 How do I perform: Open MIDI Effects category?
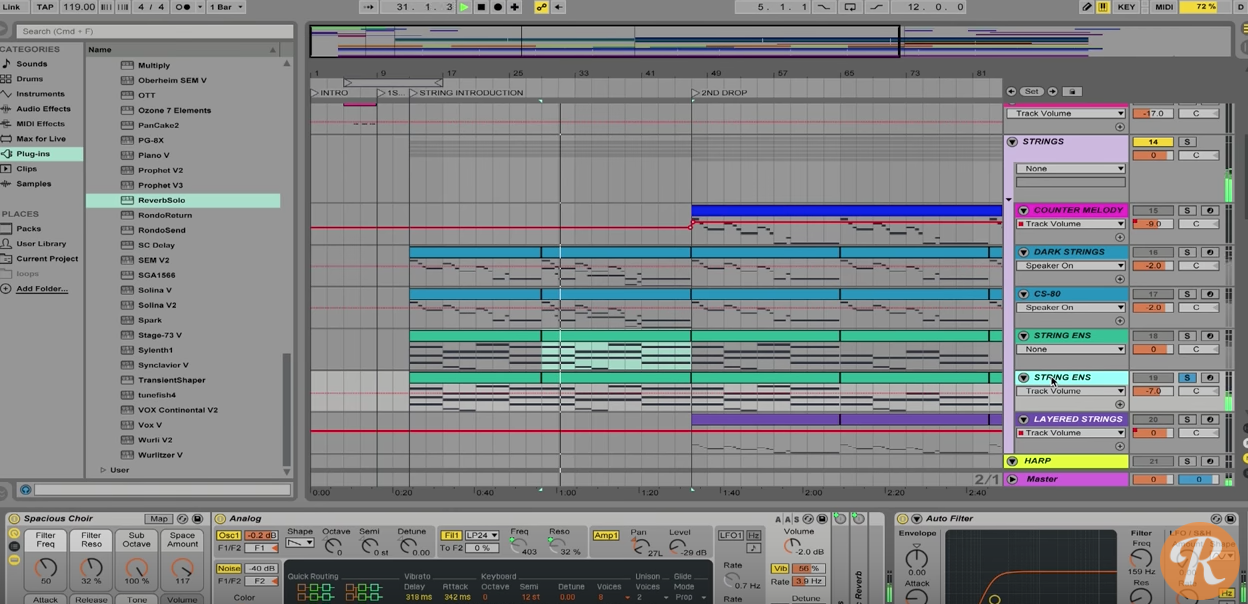click(40, 124)
